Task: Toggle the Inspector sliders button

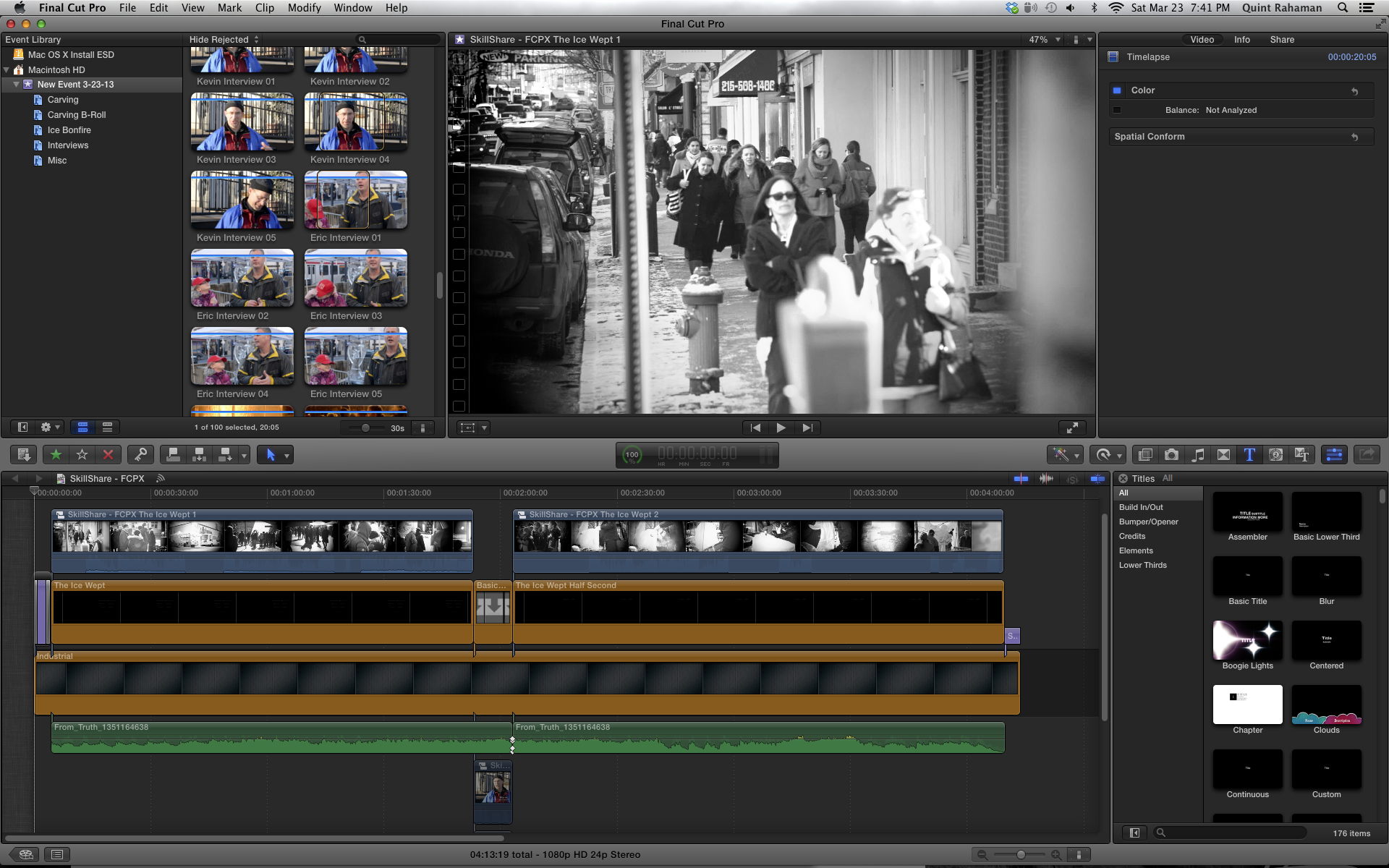Action: [1333, 454]
